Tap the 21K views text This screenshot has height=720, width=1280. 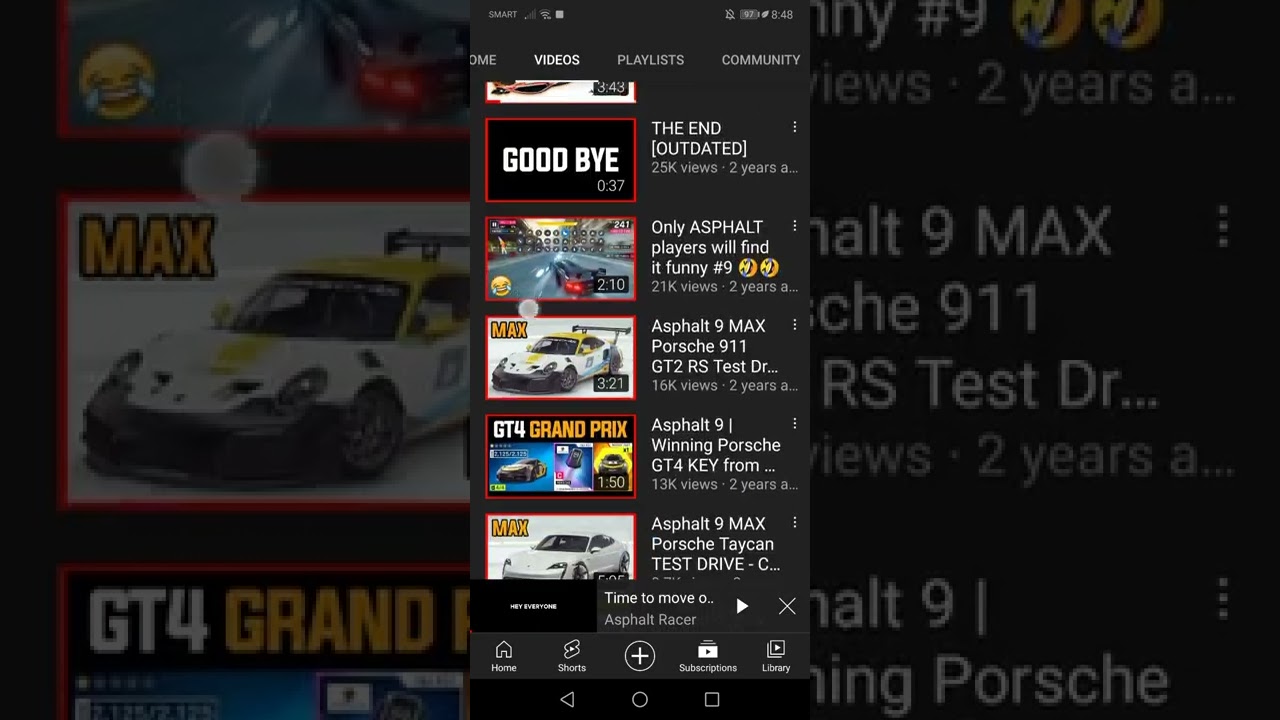pyautogui.click(x=684, y=287)
